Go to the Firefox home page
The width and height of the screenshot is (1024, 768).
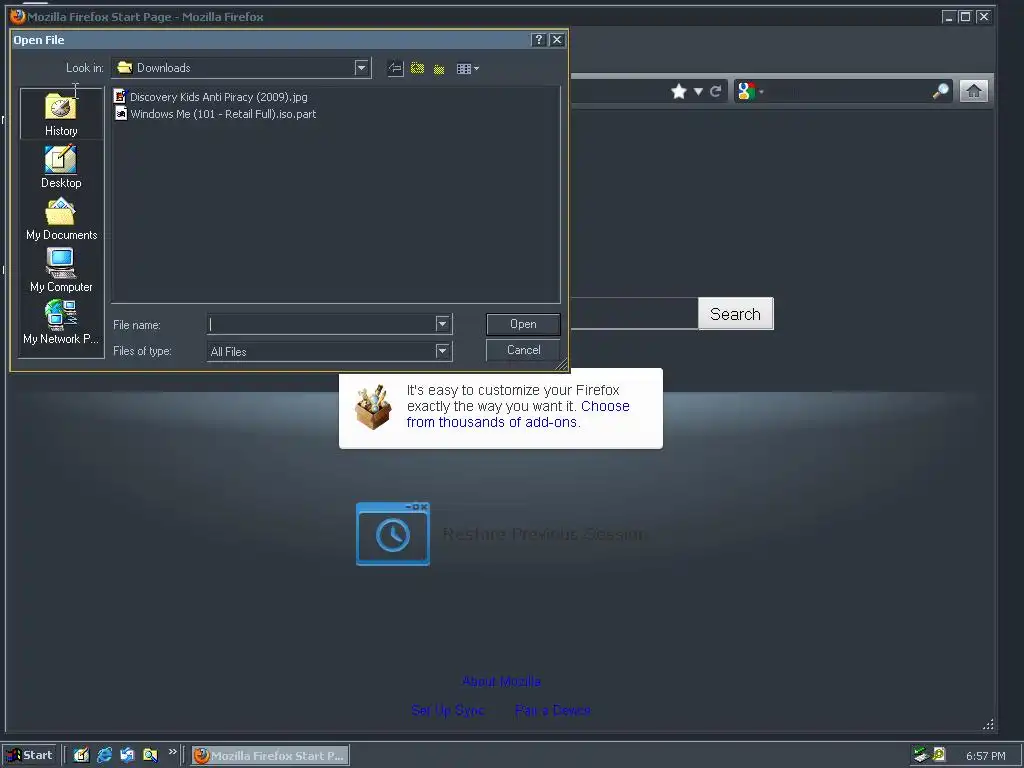coord(974,91)
